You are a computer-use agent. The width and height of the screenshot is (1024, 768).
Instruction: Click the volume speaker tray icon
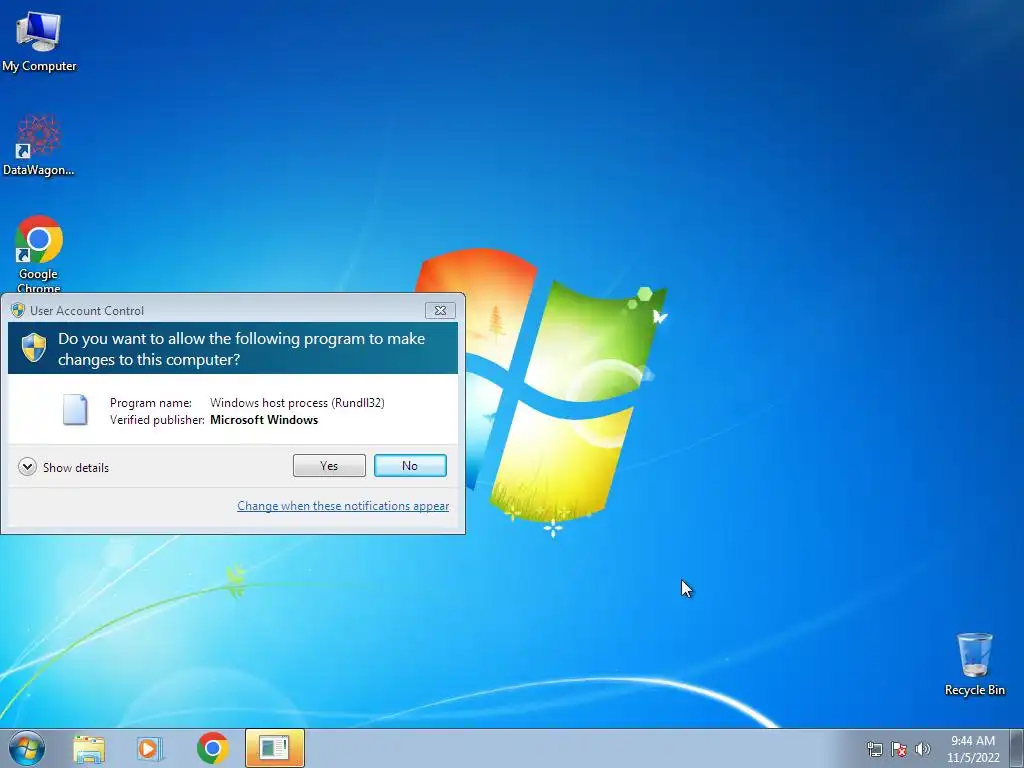pyautogui.click(x=923, y=749)
